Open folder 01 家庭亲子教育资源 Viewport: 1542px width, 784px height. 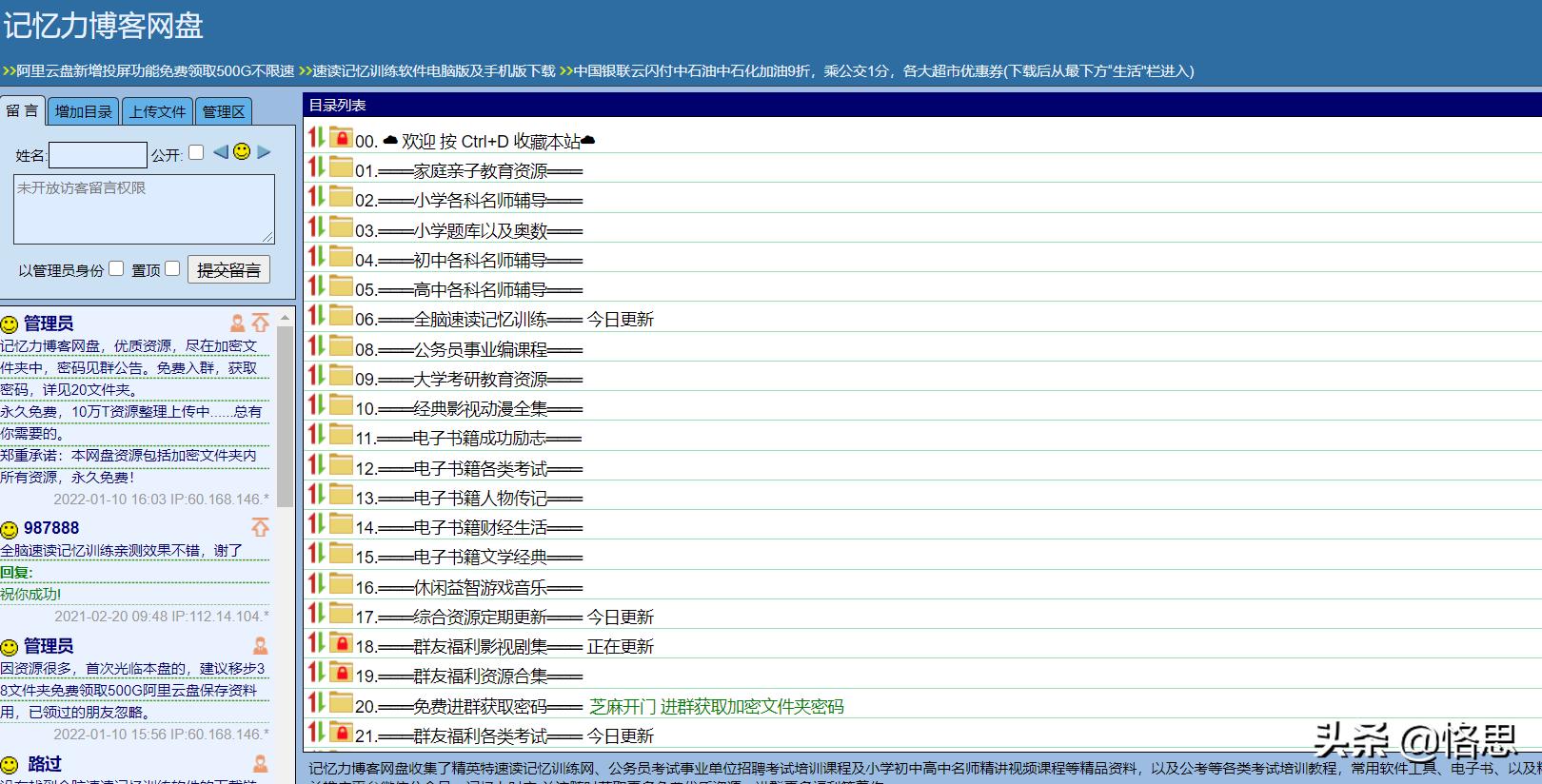[x=468, y=171]
